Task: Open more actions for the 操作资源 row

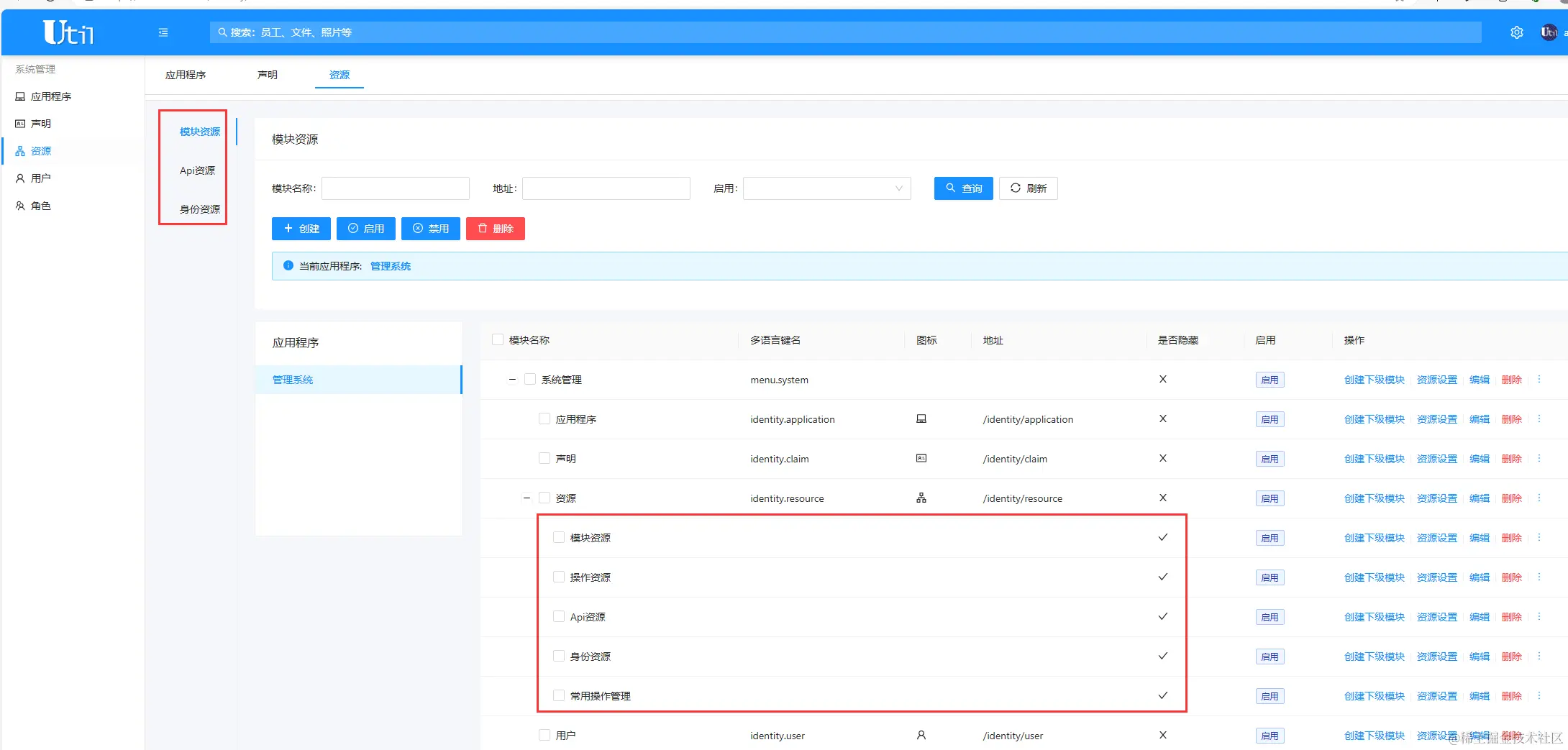Action: tap(1539, 577)
